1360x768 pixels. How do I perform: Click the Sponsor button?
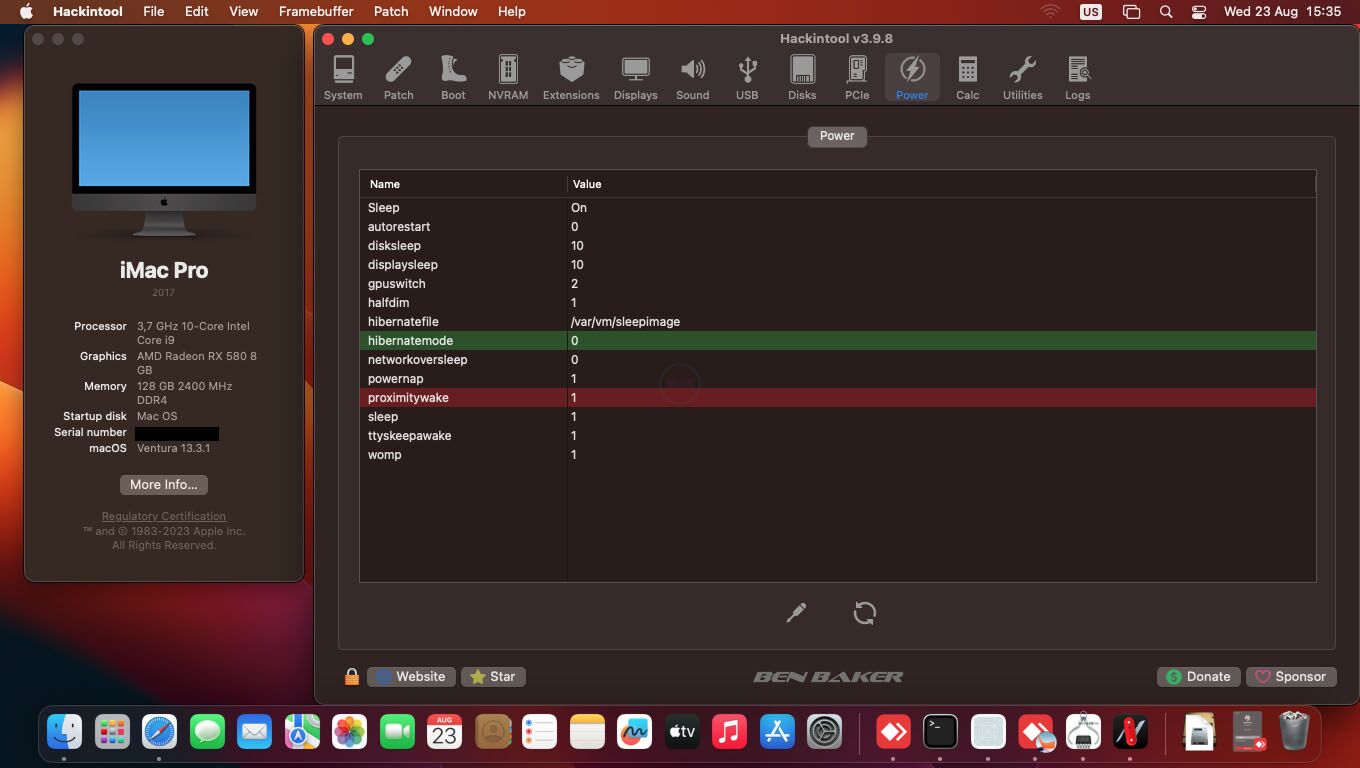click(1291, 677)
